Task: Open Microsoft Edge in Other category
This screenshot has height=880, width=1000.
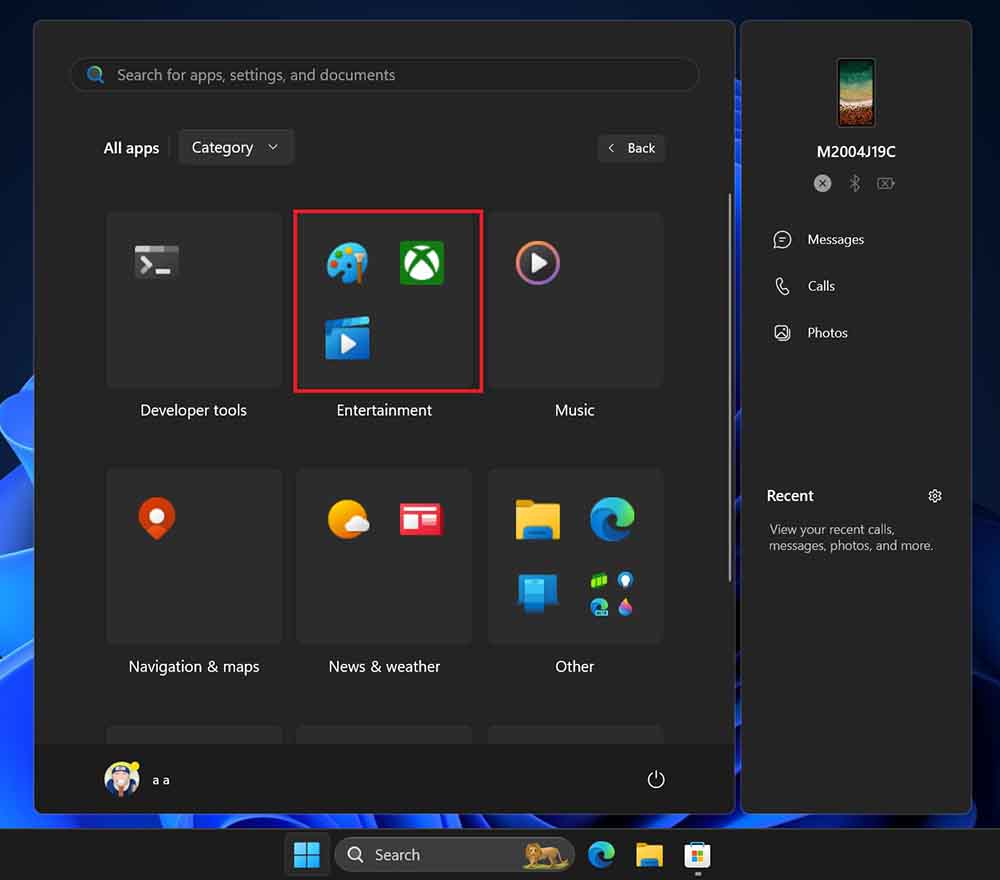Action: [x=612, y=519]
